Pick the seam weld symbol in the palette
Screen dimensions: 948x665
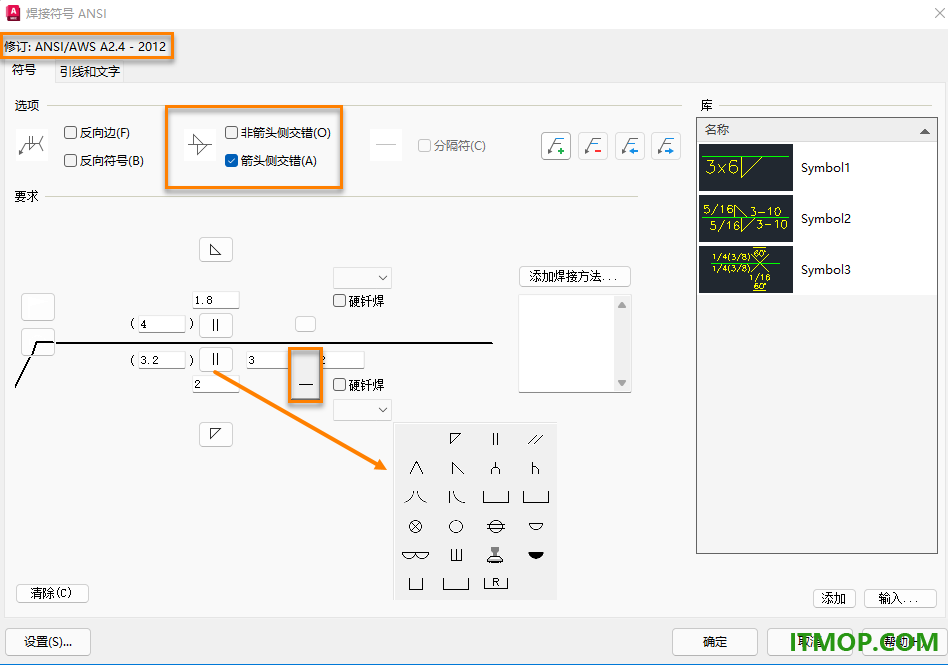coord(496,527)
